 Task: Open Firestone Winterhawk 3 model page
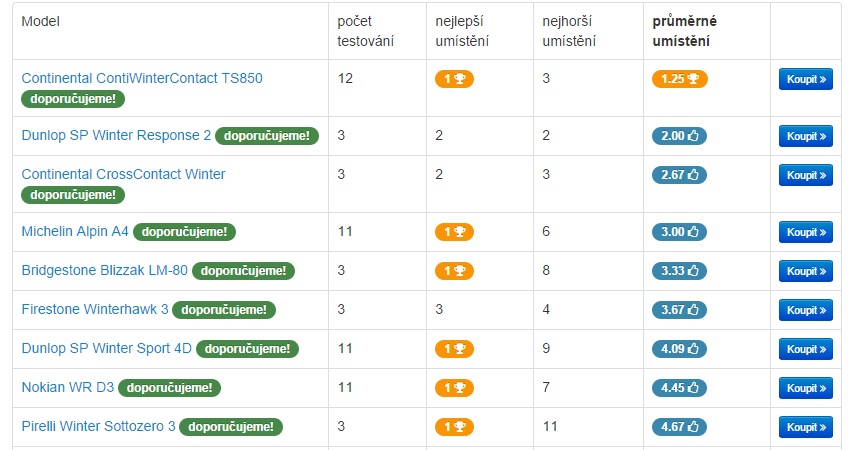95,310
